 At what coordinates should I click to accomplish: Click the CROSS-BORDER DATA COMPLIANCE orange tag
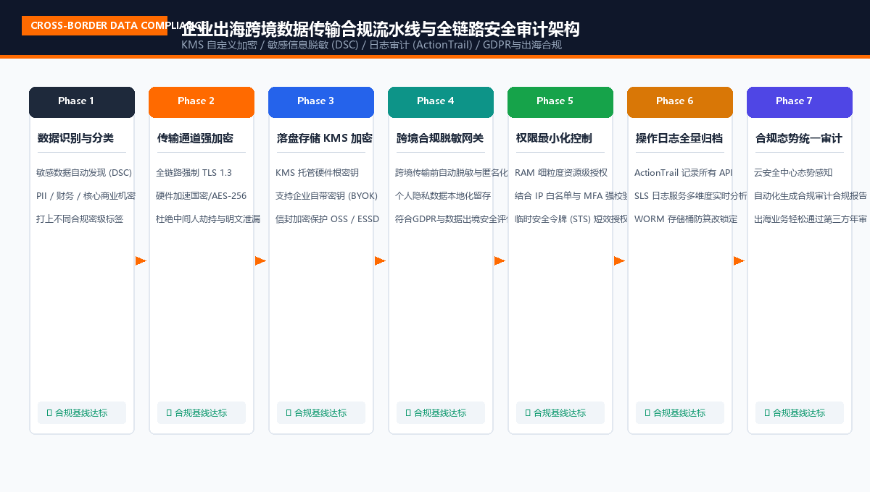(x=94, y=26)
